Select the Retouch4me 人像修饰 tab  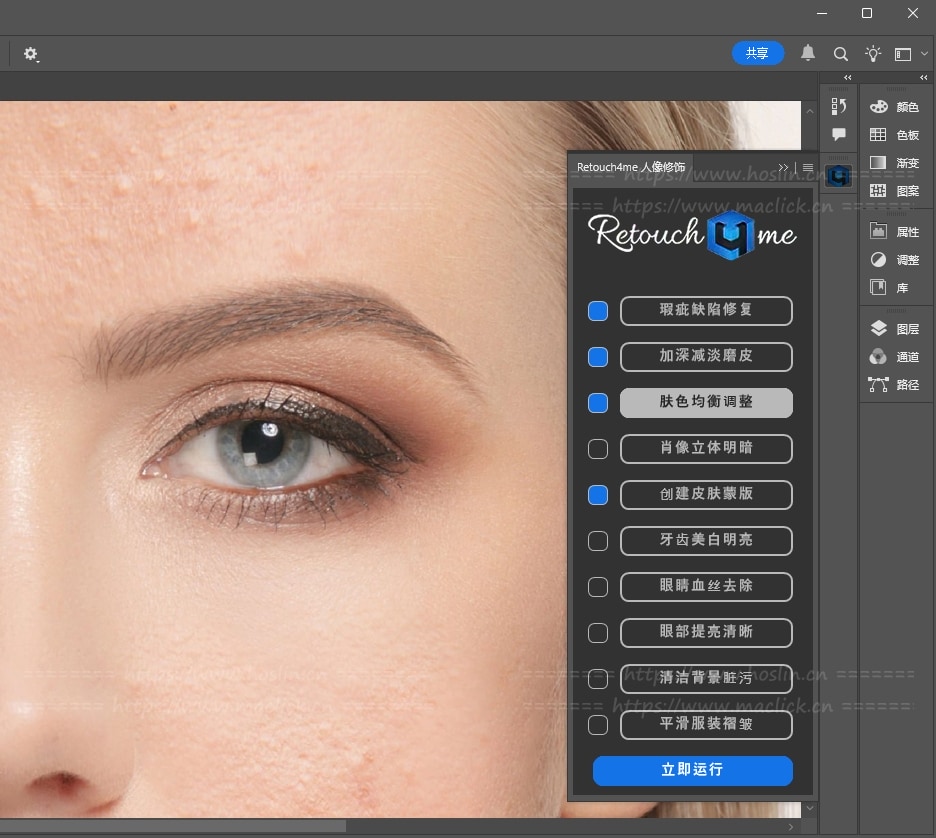[630, 167]
